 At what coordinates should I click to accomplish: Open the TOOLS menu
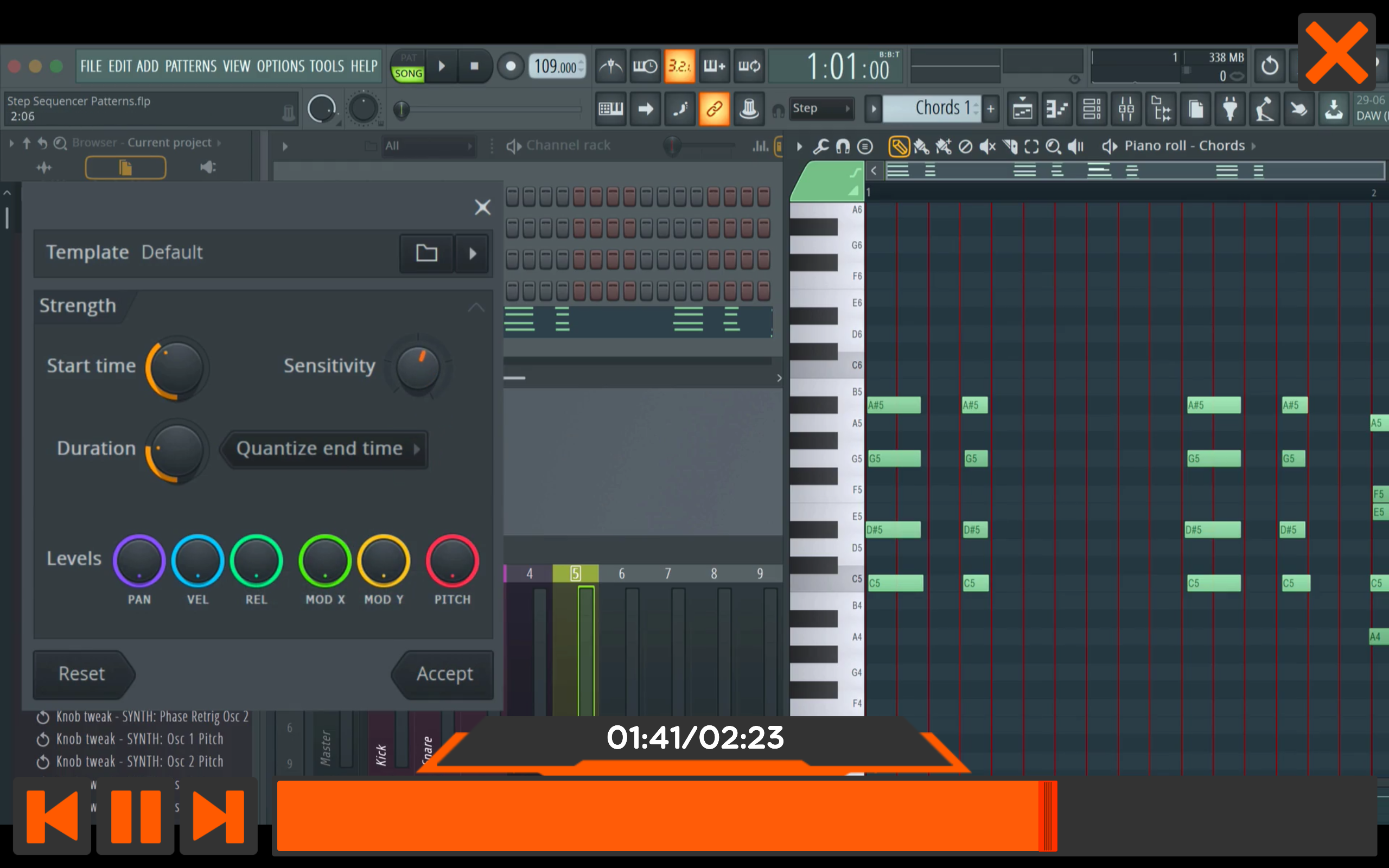click(327, 66)
